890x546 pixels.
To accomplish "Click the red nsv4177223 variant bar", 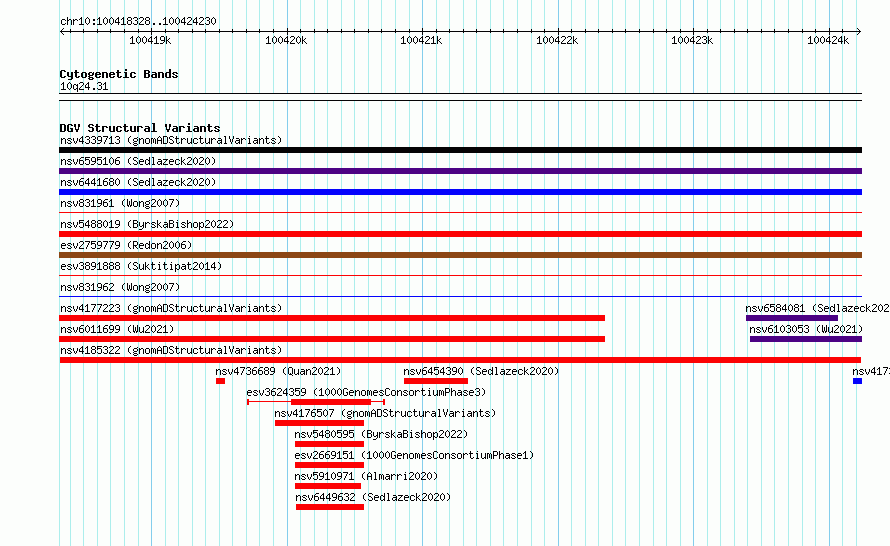I will pos(332,318).
